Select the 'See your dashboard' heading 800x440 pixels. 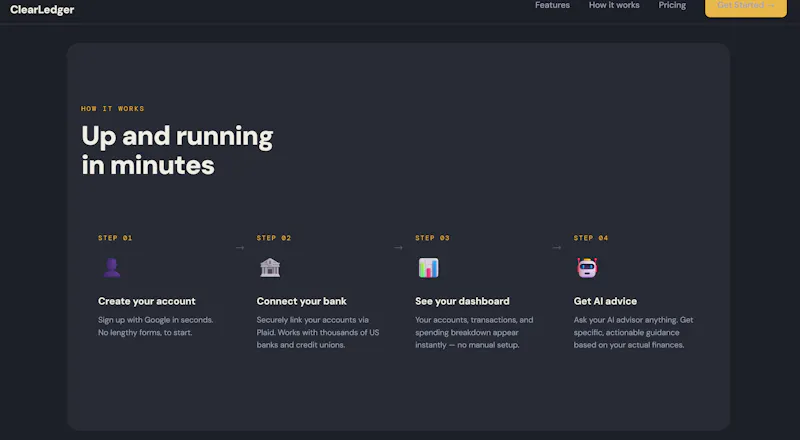coord(462,301)
